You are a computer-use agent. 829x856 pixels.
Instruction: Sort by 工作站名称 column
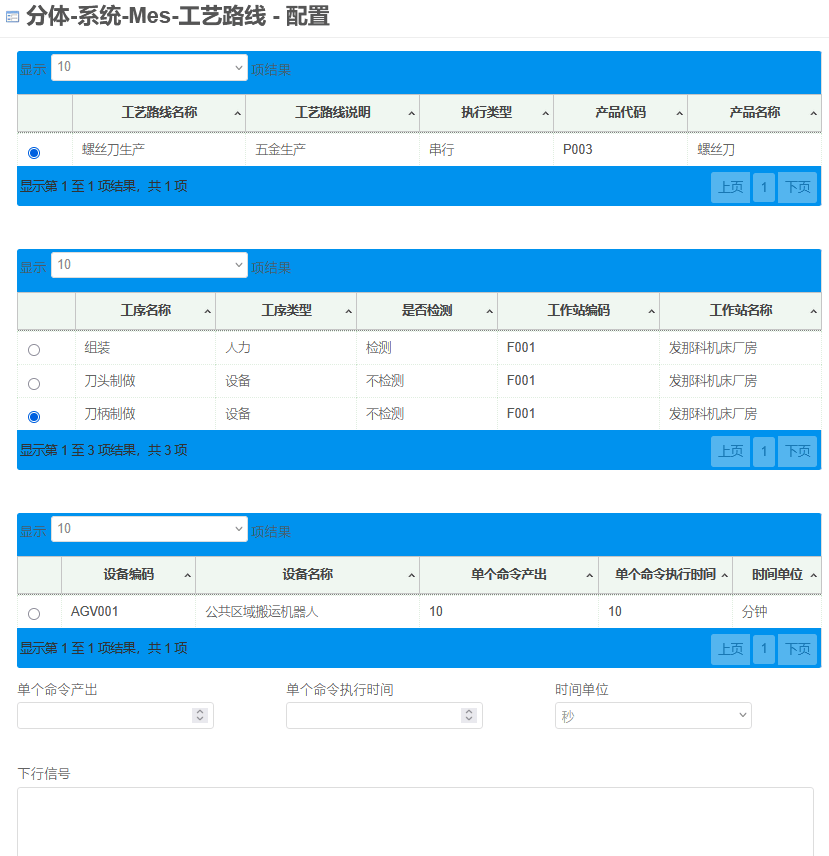741,311
